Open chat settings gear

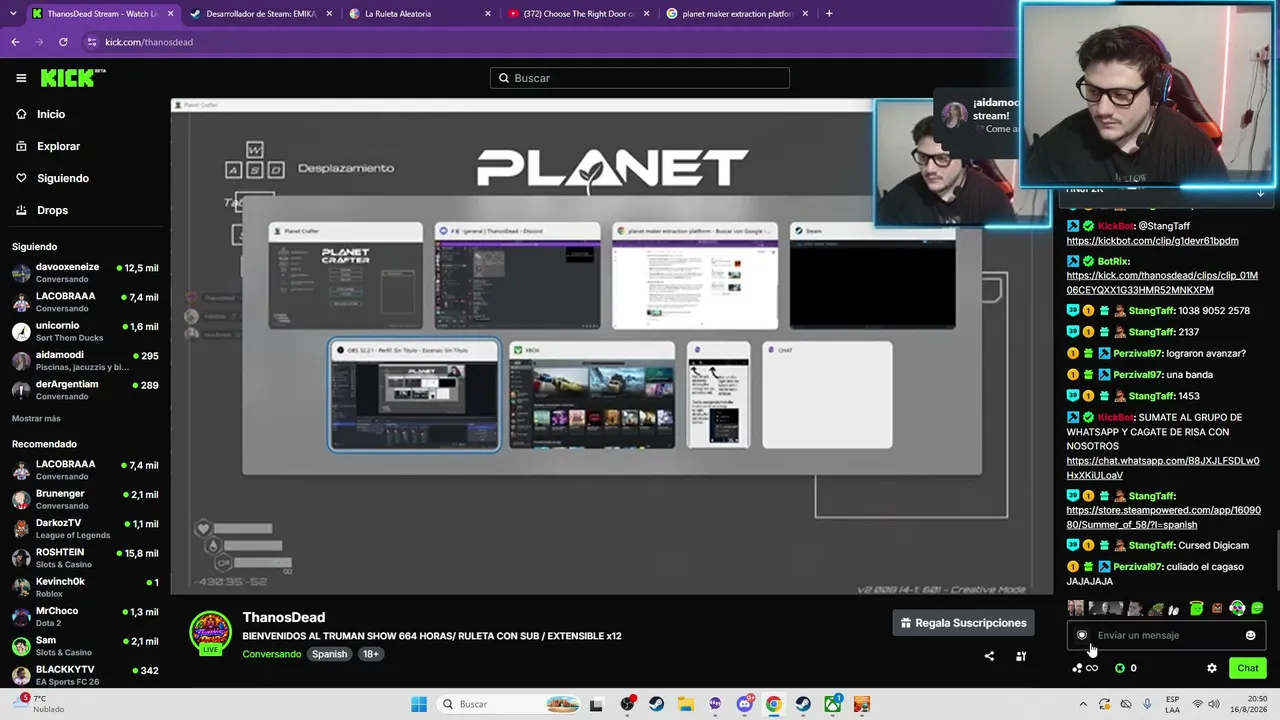(1212, 668)
